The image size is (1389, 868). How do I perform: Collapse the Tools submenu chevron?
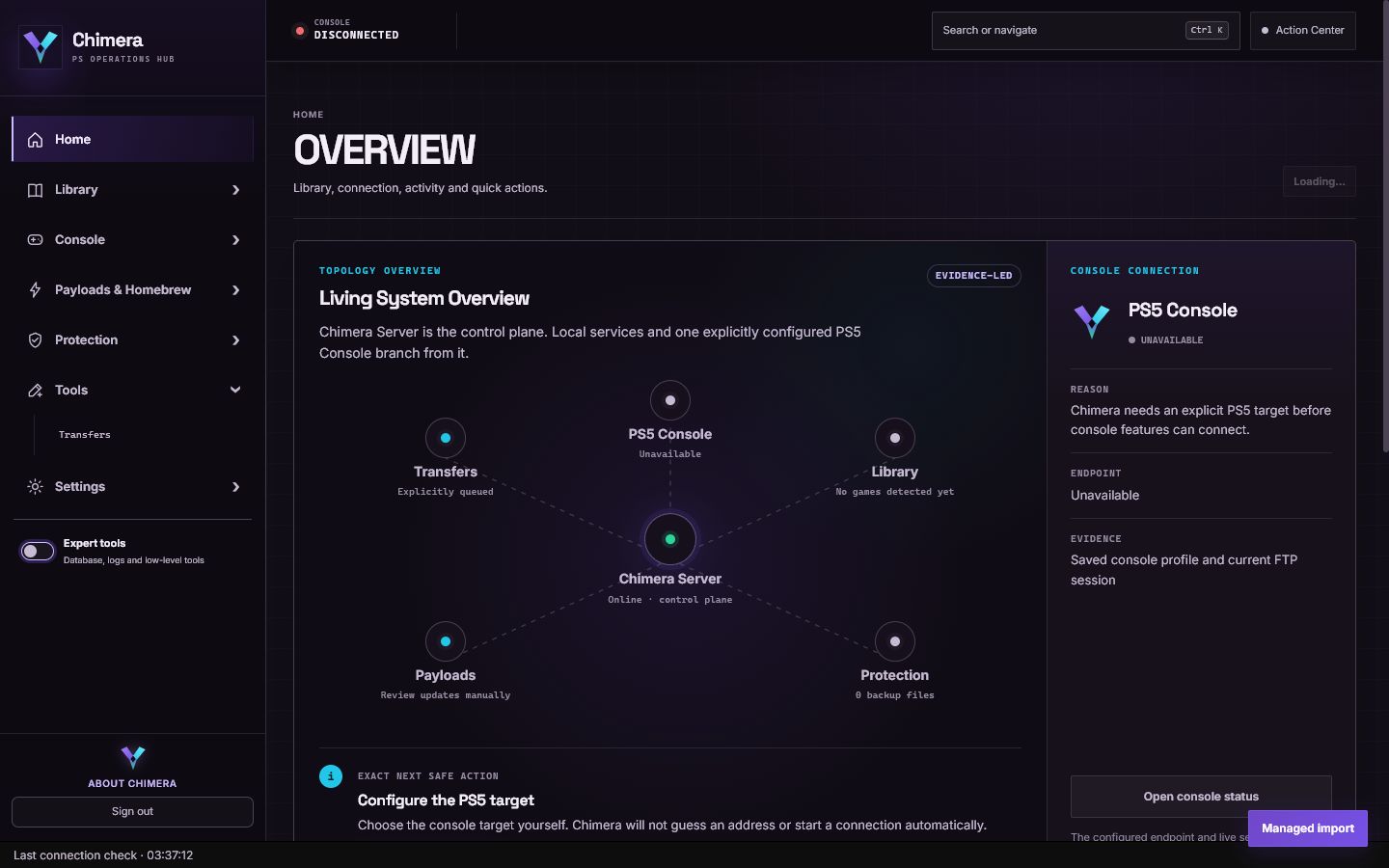coord(235,391)
